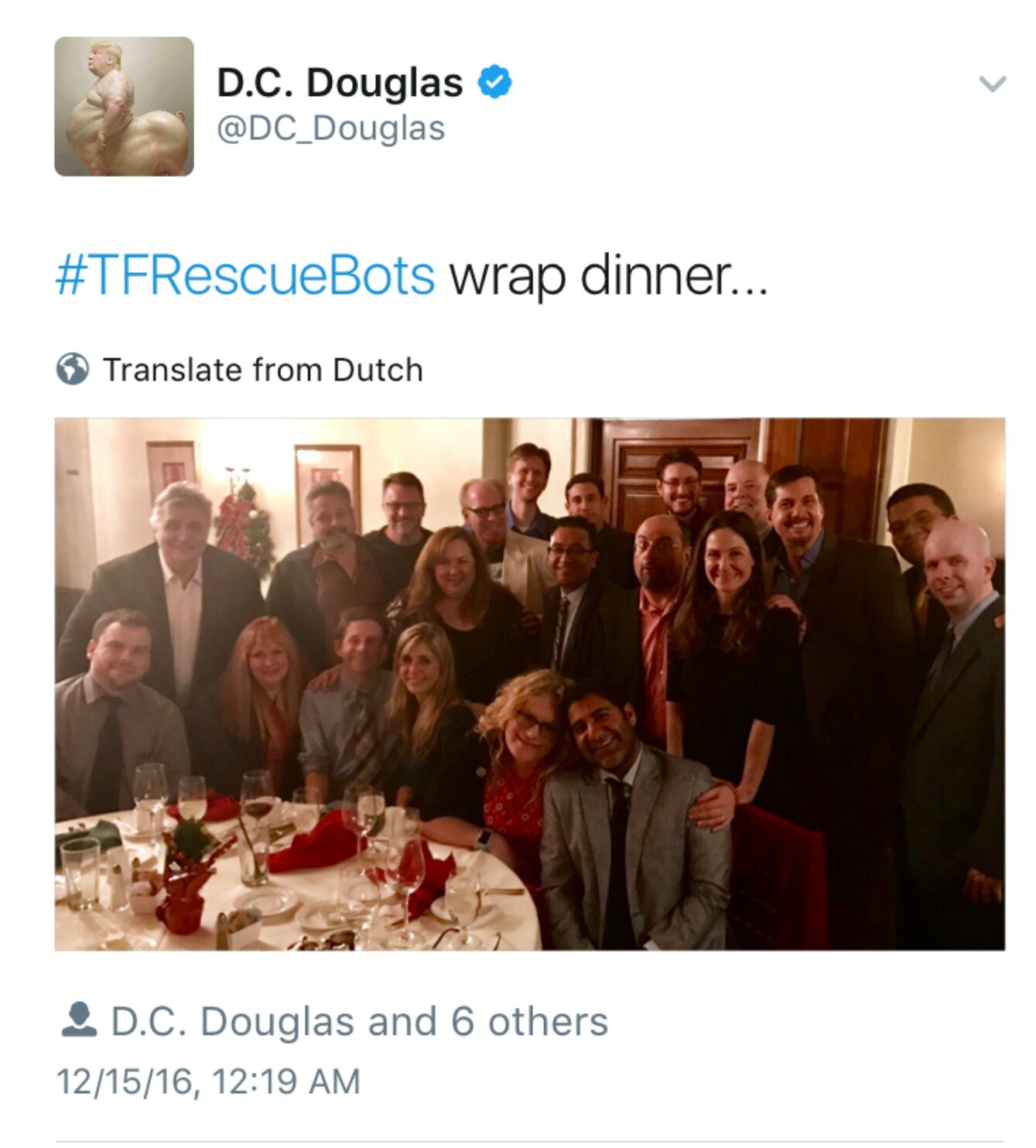Screen dimensions: 1036x1148
Task: Click the blue verified badge
Action: pos(494,82)
